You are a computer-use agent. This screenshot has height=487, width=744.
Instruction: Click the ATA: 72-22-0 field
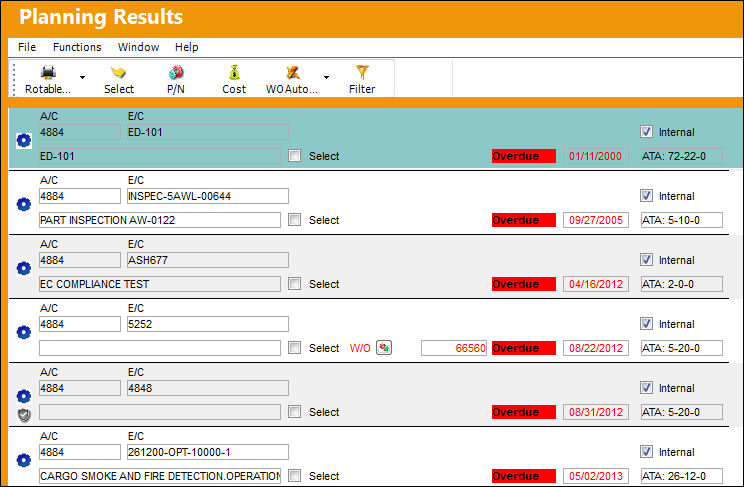[x=682, y=156]
